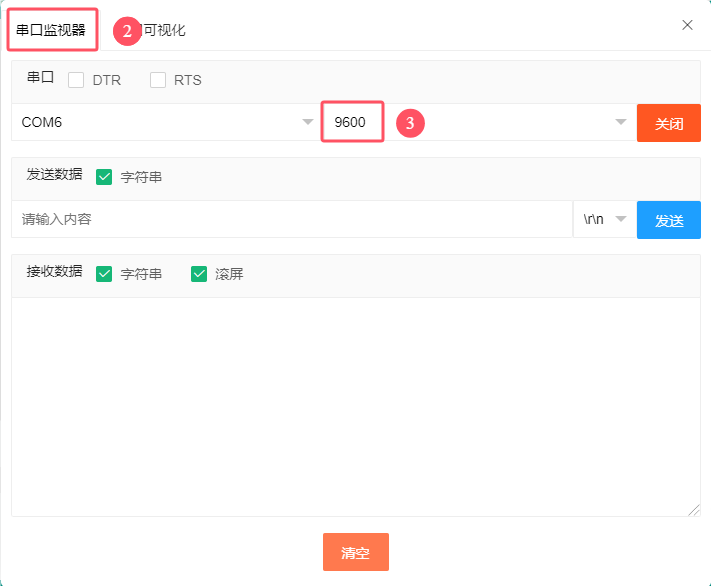711x586 pixels.
Task: Click the text area resize handle
Action: pyautogui.click(x=694, y=510)
